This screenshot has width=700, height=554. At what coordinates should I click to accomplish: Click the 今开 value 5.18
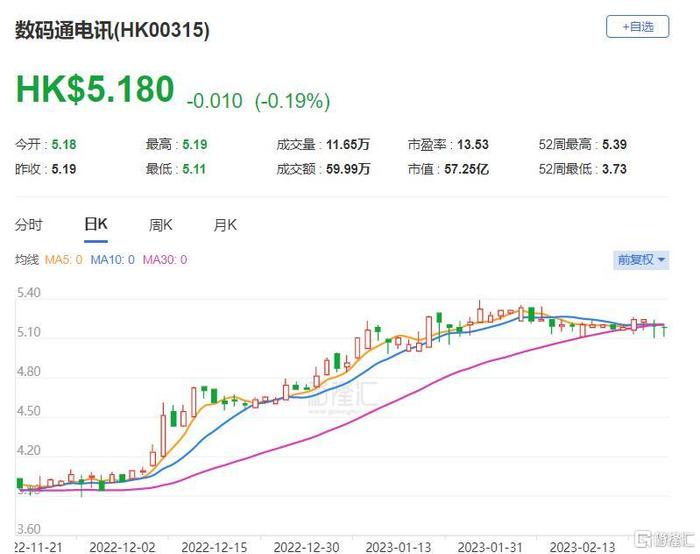point(64,145)
